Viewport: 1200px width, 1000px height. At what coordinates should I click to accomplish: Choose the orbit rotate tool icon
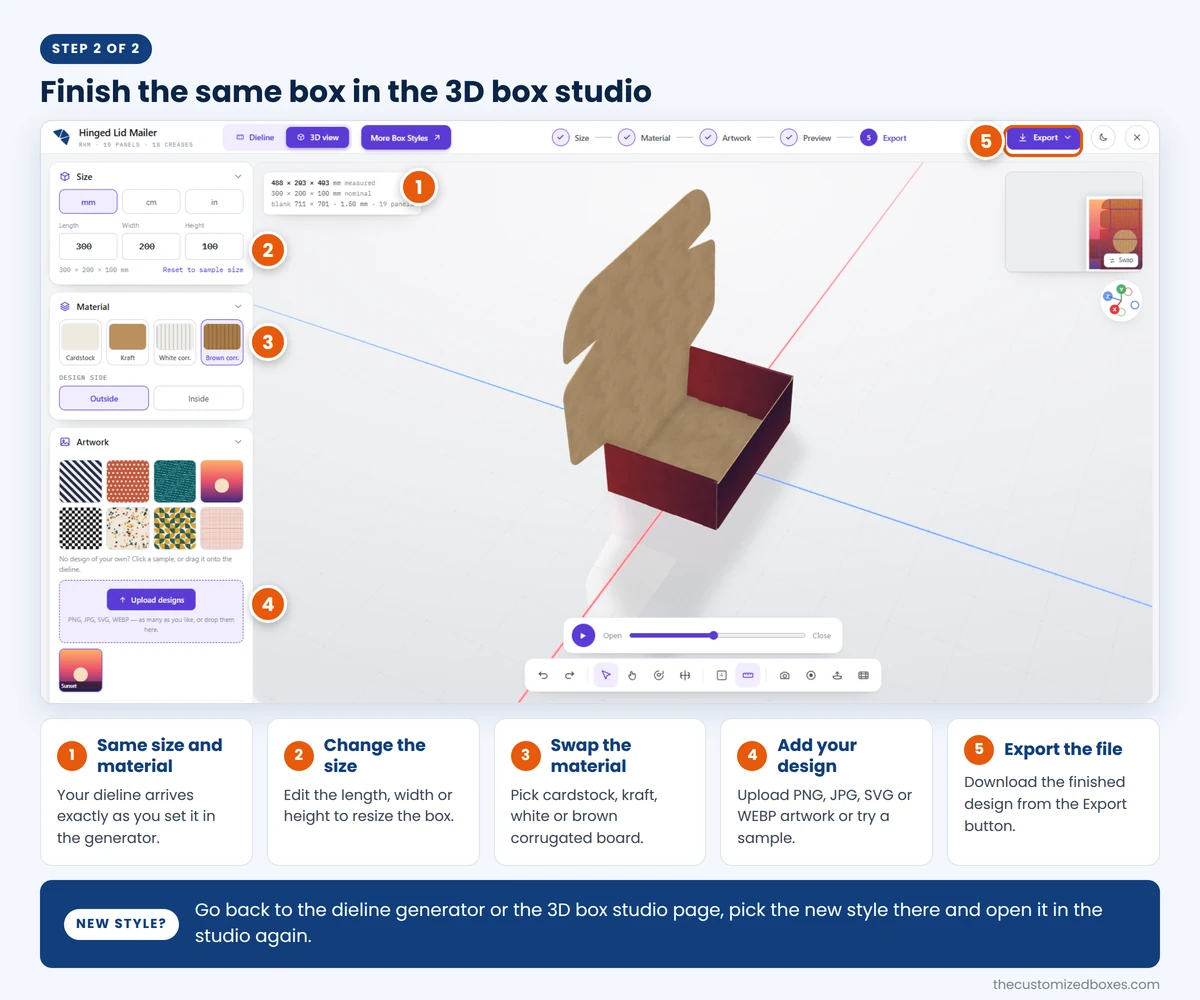point(658,675)
